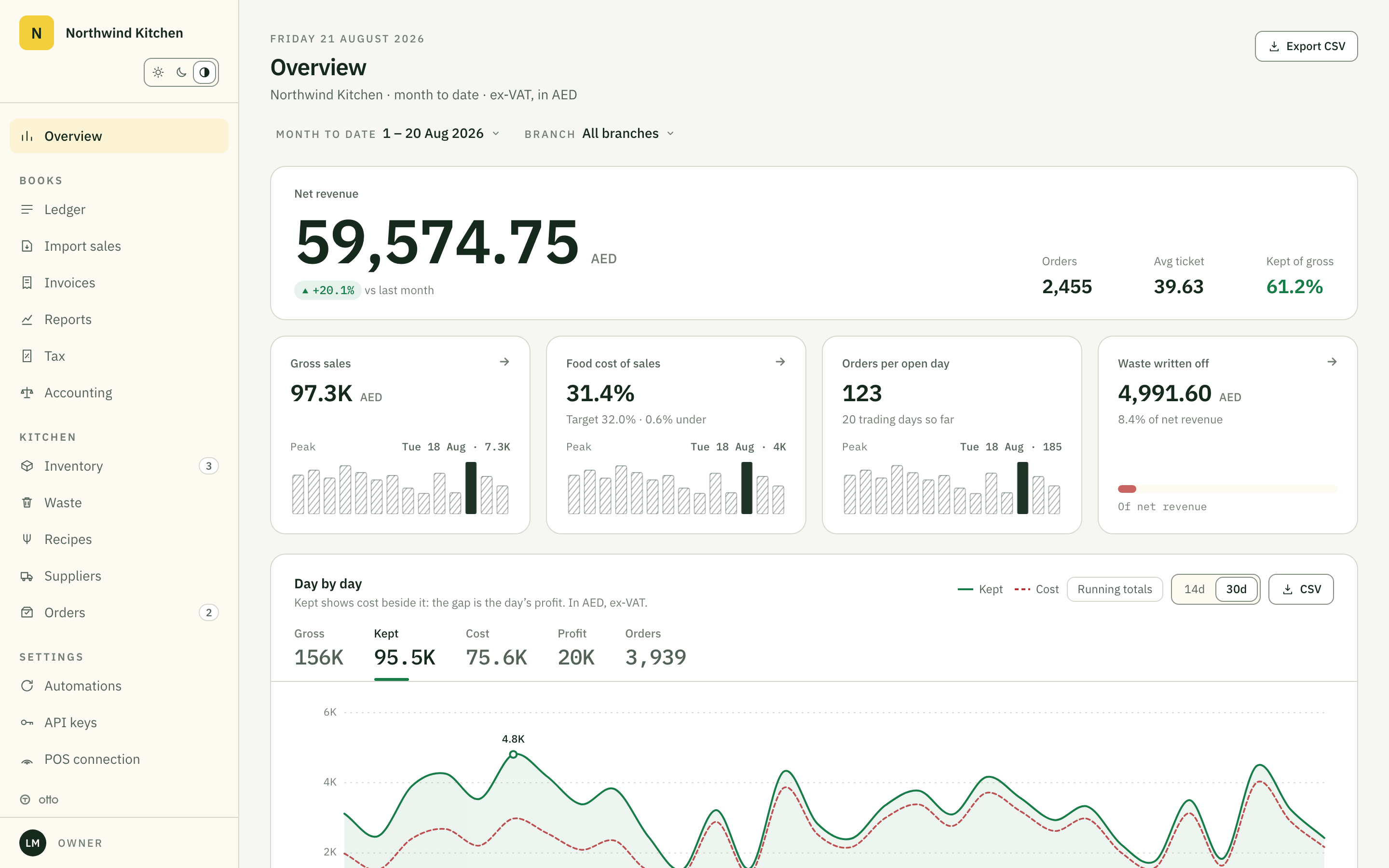This screenshot has width=1389, height=868.
Task: Click the net revenue figure 59,574.75
Action: pos(437,242)
